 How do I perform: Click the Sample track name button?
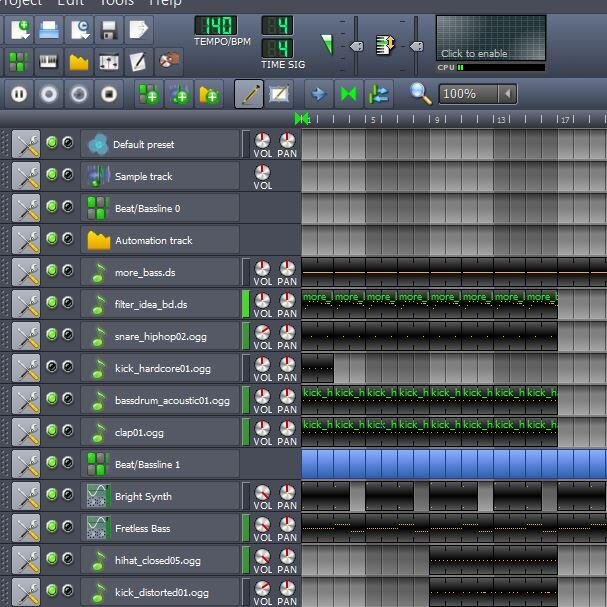click(x=160, y=176)
